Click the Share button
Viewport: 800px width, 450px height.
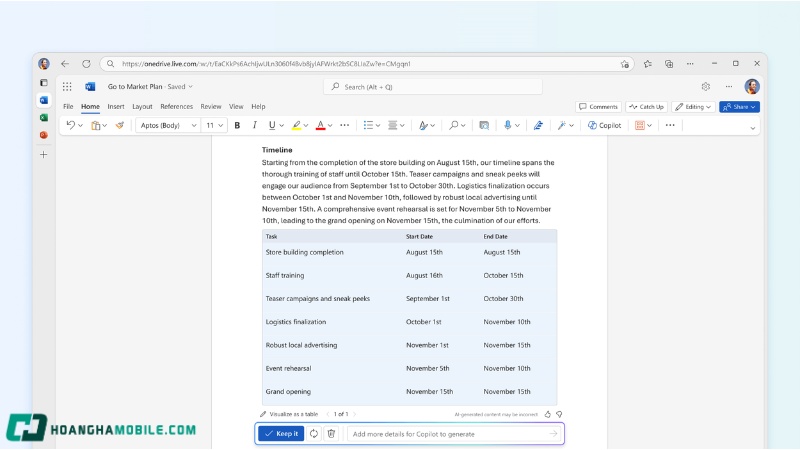pyautogui.click(x=739, y=107)
